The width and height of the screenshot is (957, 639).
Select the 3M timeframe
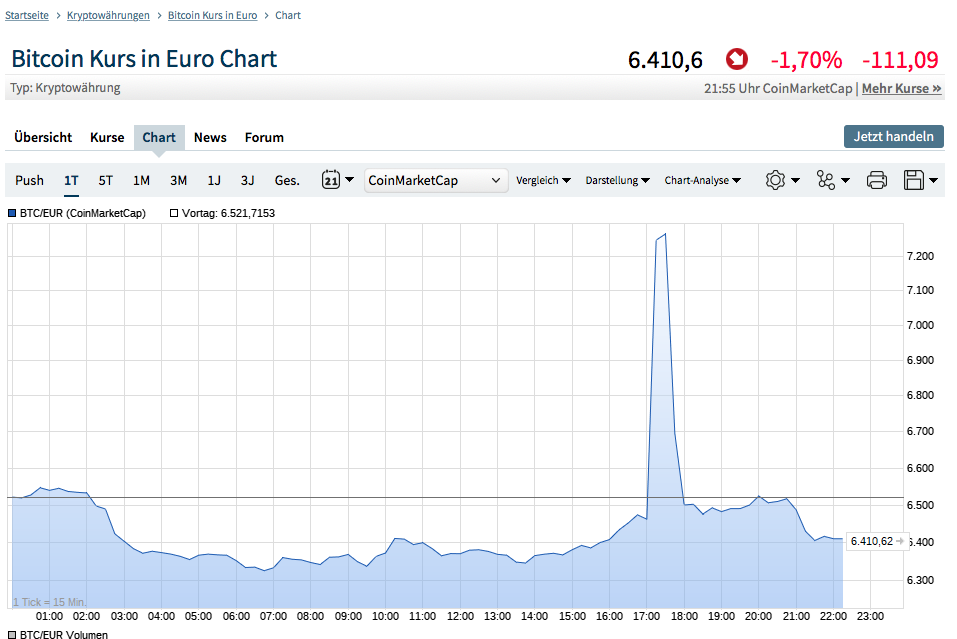coord(178,181)
